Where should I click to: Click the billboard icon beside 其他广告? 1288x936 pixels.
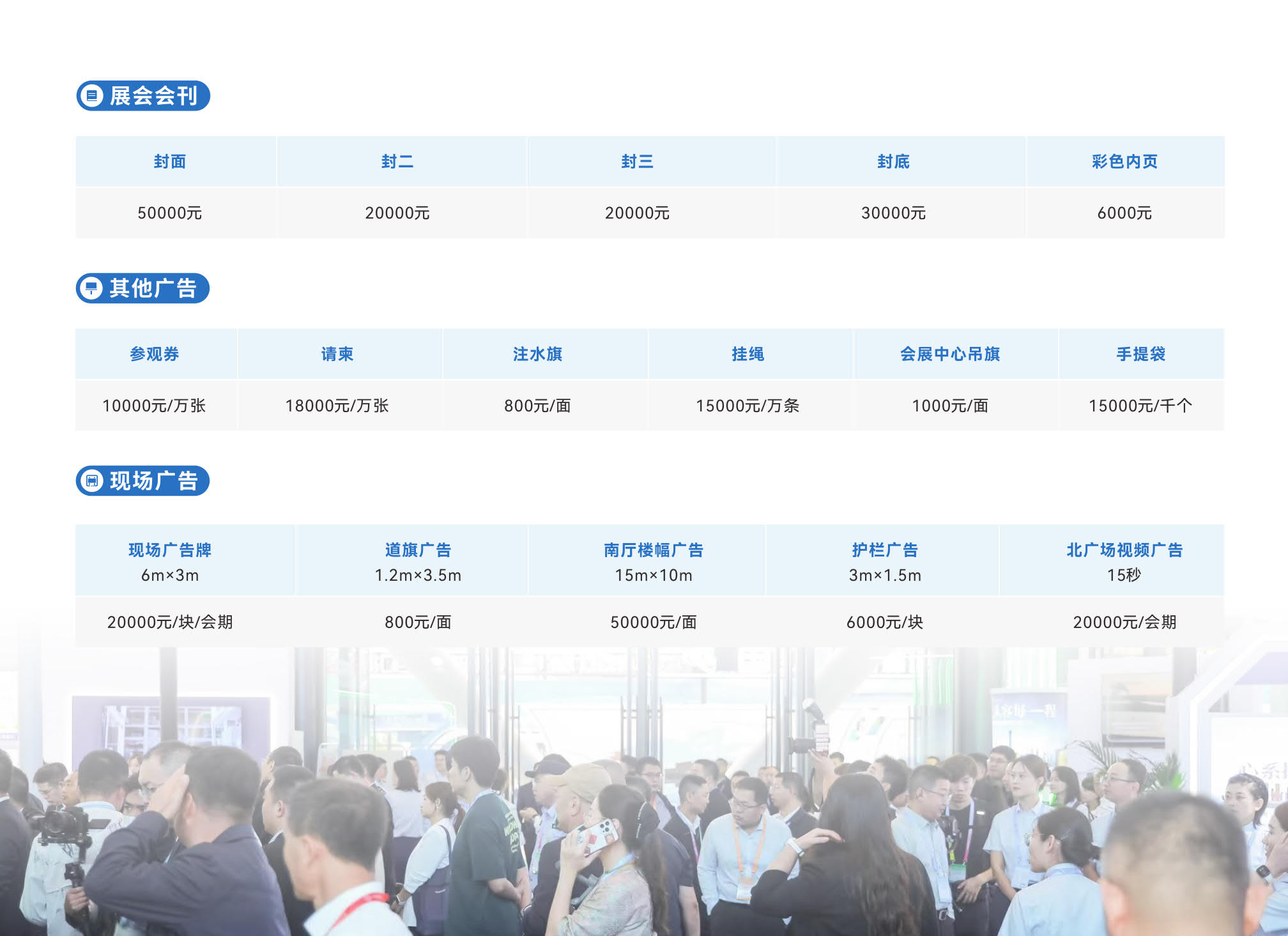tap(91, 288)
